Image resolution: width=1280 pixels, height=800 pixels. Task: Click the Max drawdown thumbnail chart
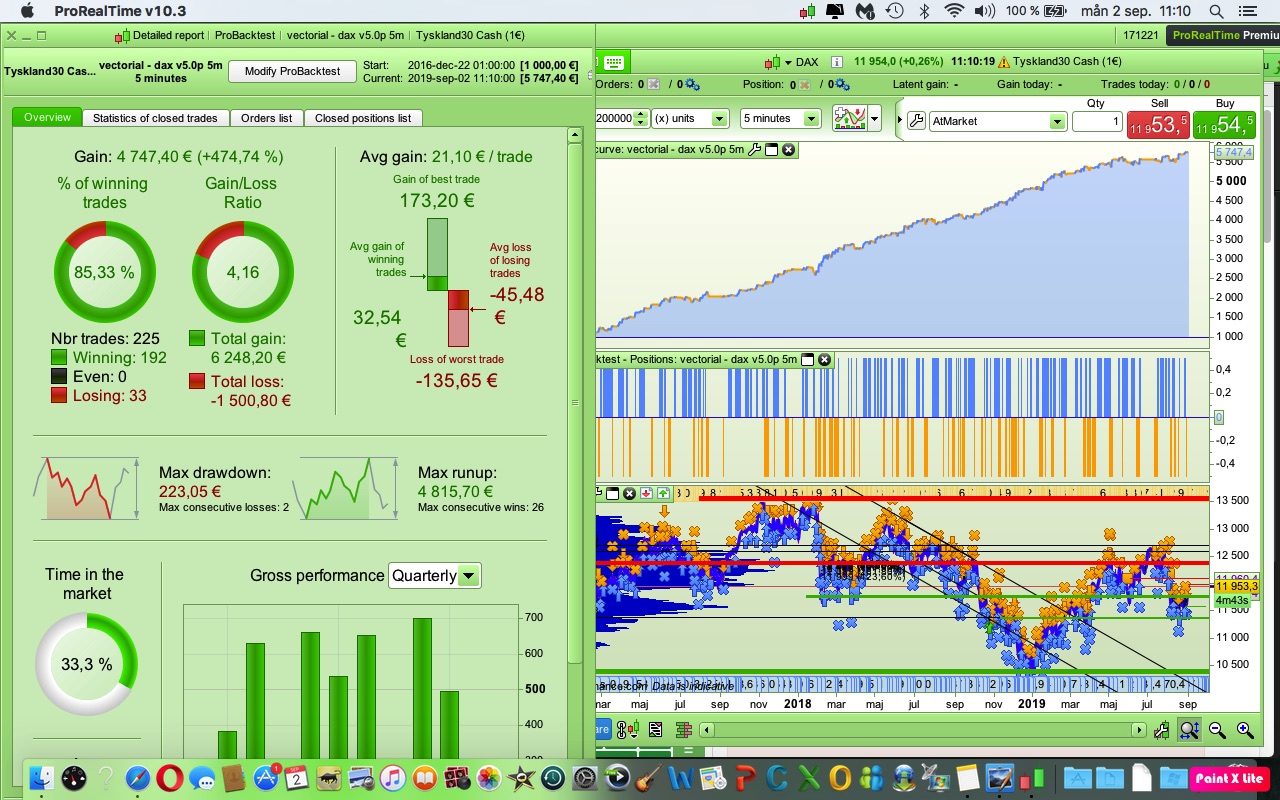86,488
